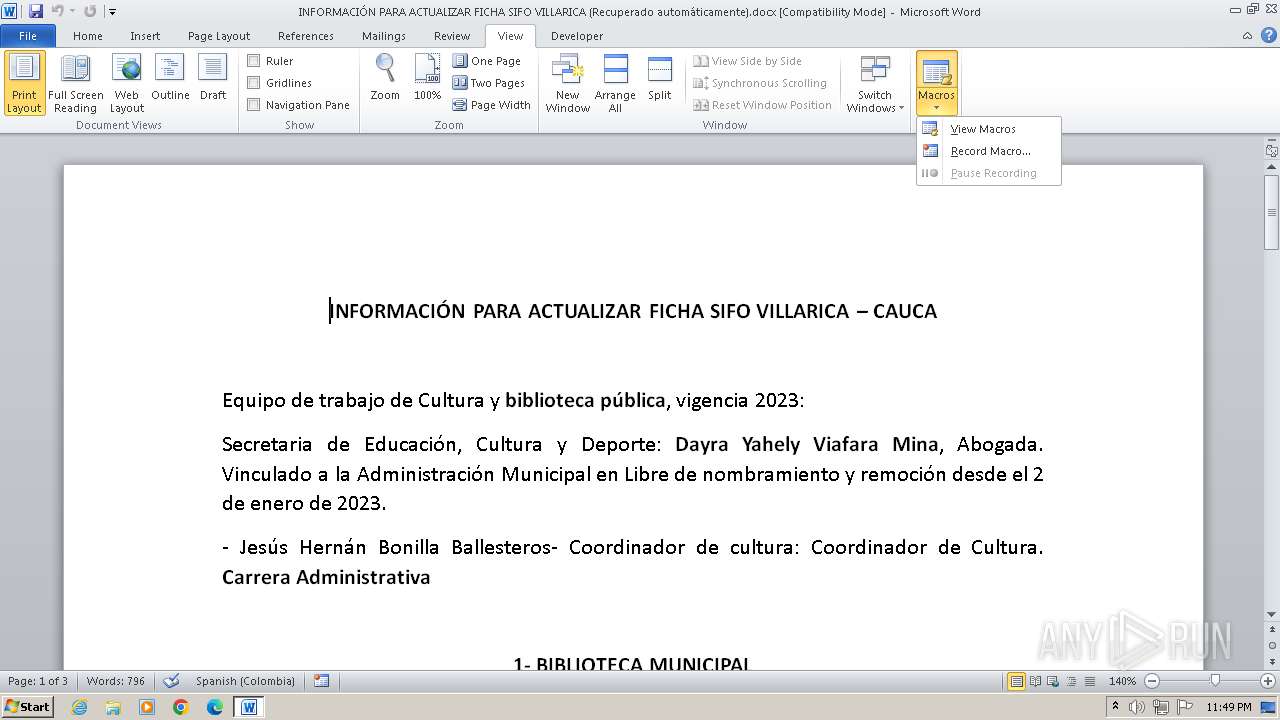Open Customize Quick Access Toolbar dropdown
The image size is (1280, 720).
tap(112, 12)
